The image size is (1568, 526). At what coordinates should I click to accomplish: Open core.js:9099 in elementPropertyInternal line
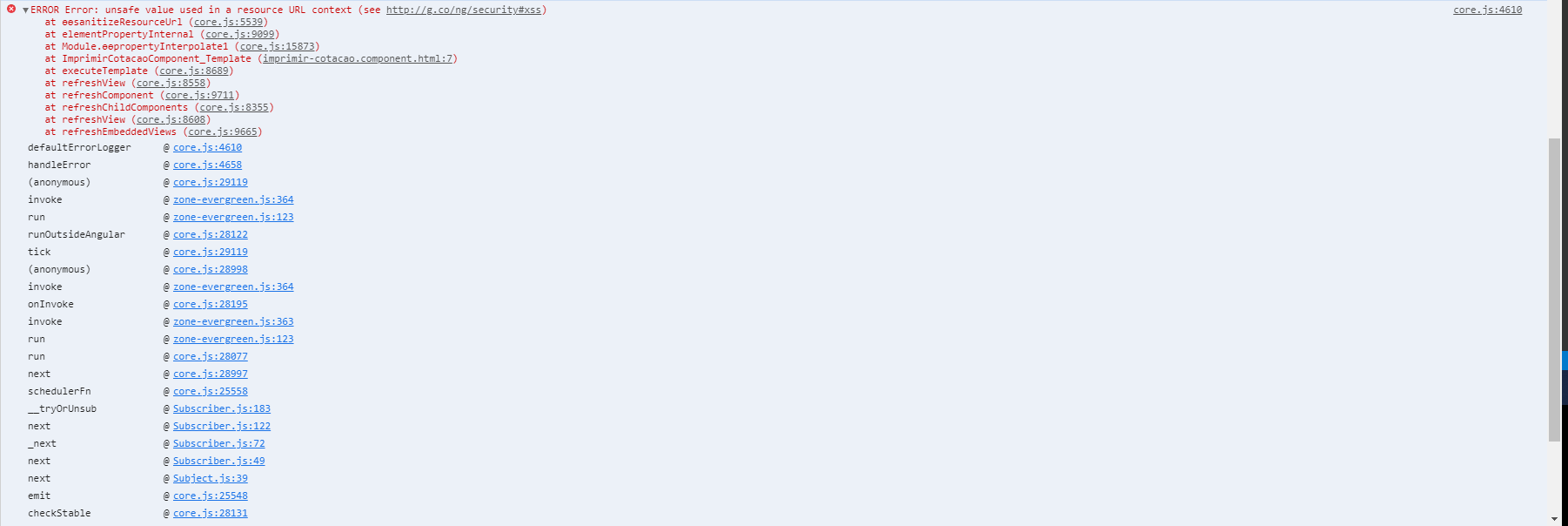(x=239, y=35)
